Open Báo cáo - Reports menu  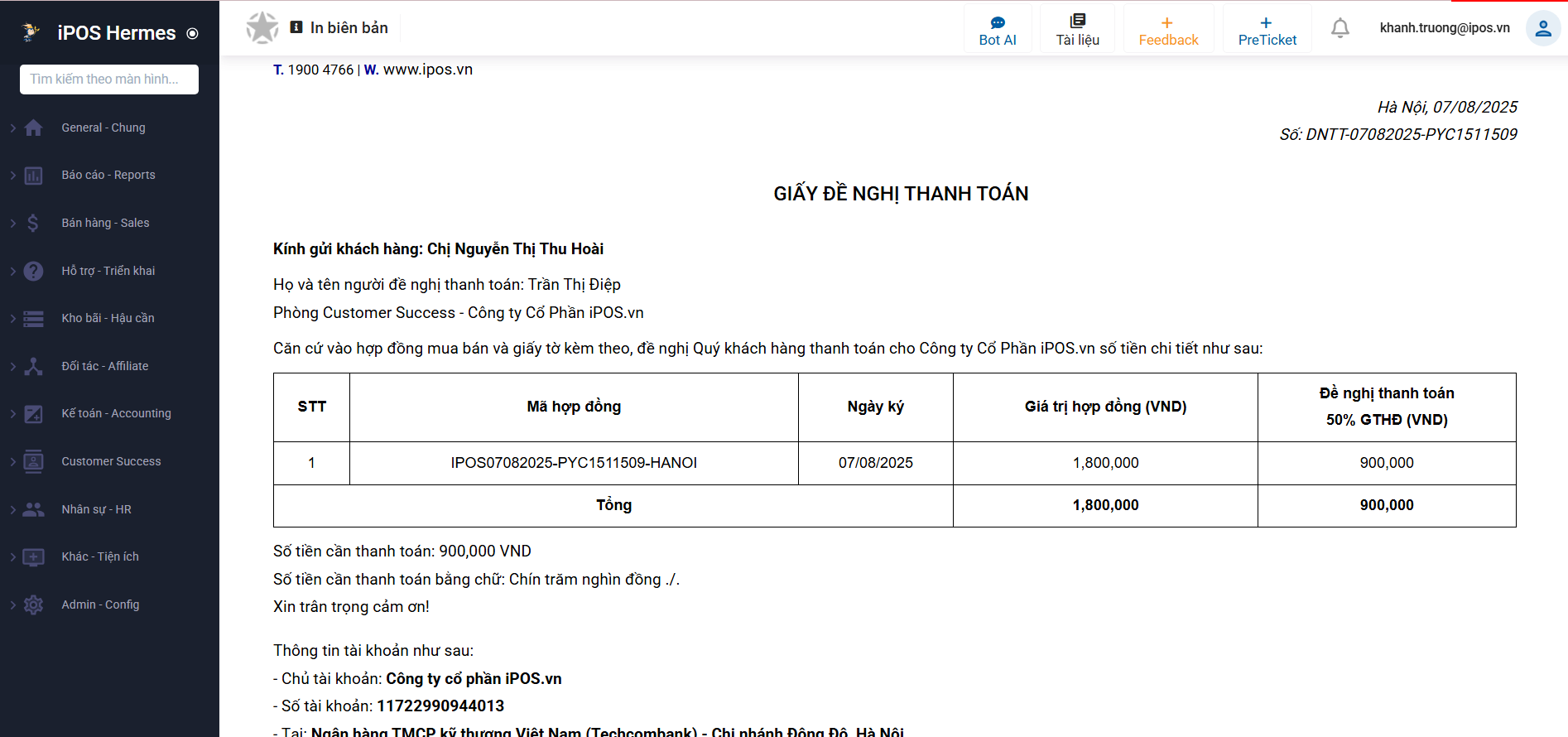pos(109,176)
